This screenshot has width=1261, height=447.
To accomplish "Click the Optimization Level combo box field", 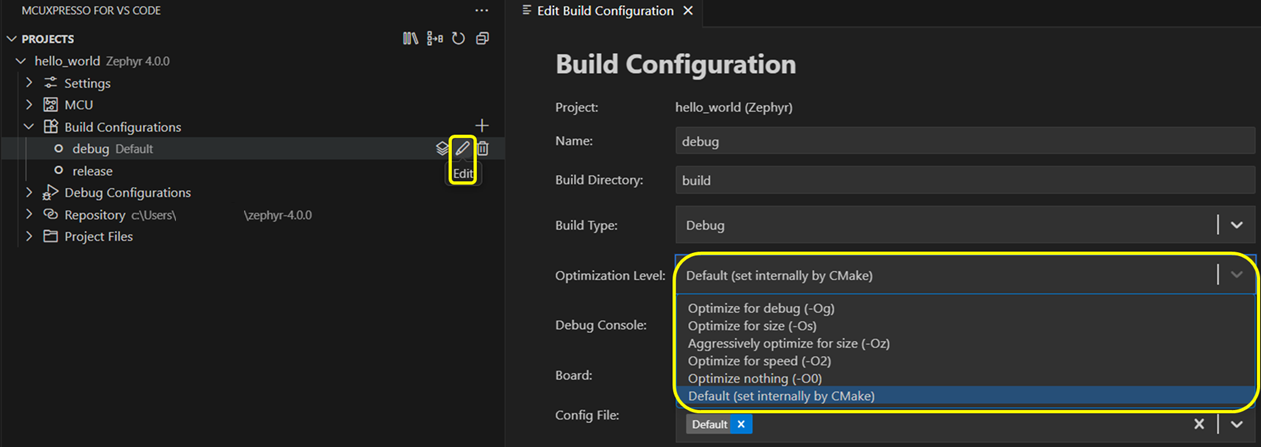I will click(965, 275).
